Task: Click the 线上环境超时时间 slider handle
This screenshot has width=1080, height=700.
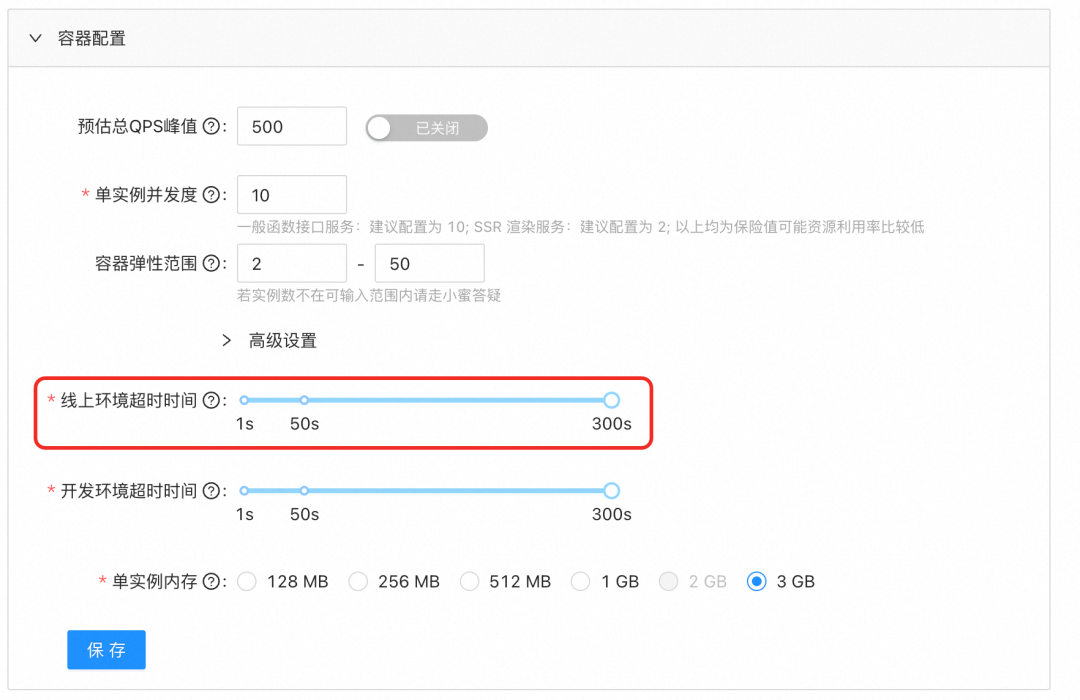Action: pyautogui.click(x=611, y=399)
